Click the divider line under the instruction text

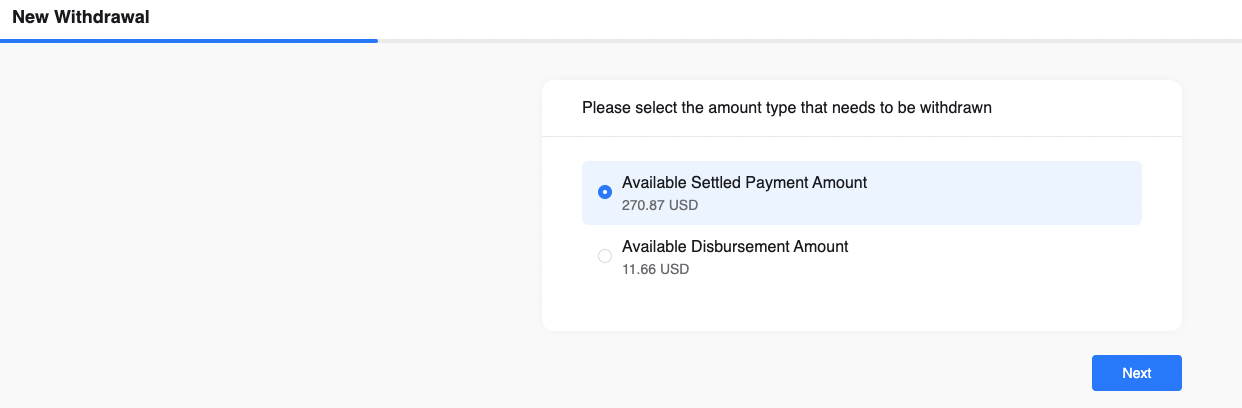coord(860,136)
